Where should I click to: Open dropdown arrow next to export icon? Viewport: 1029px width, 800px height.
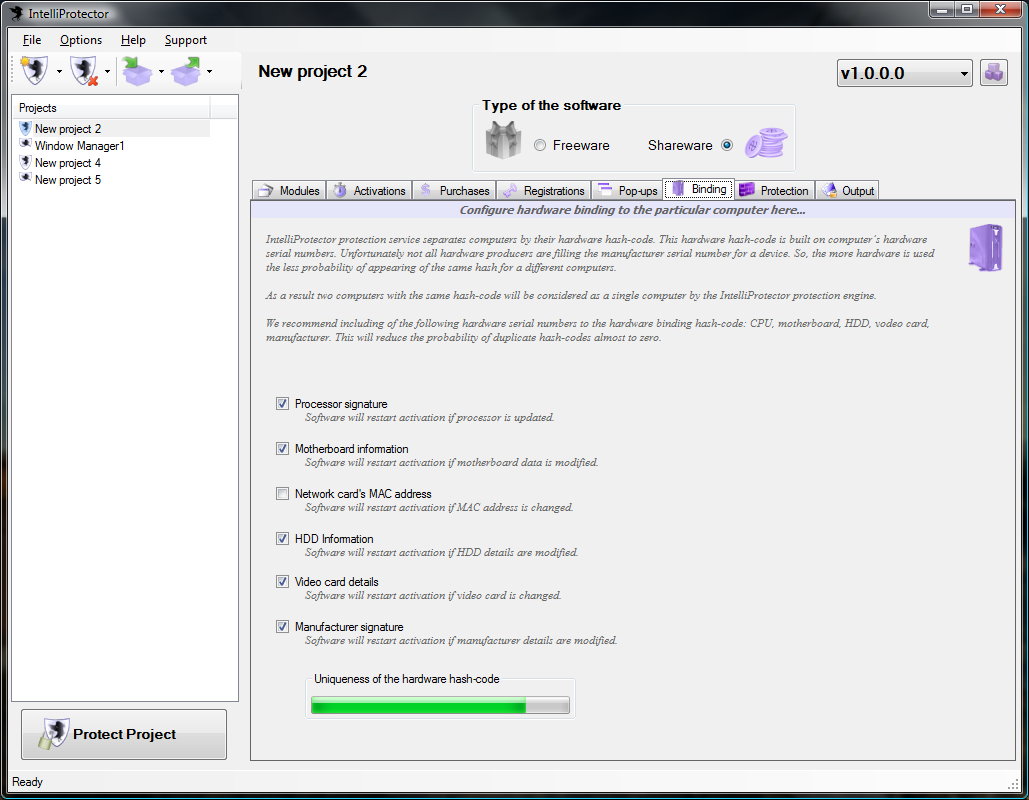(x=209, y=72)
